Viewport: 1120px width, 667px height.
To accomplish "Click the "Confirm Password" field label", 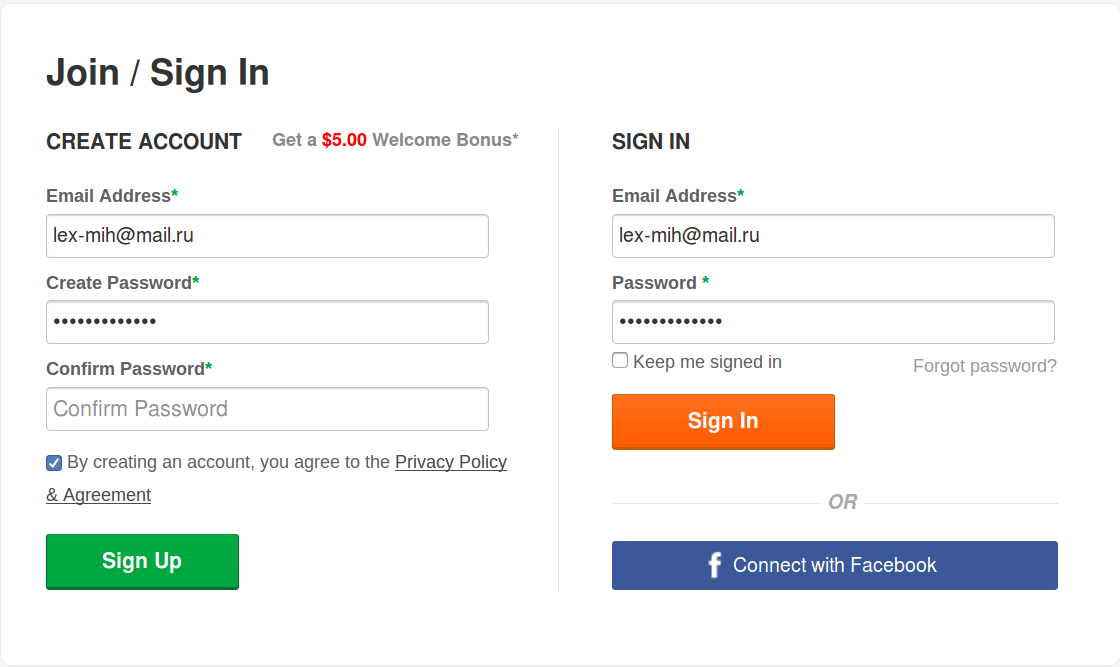I will 128,369.
